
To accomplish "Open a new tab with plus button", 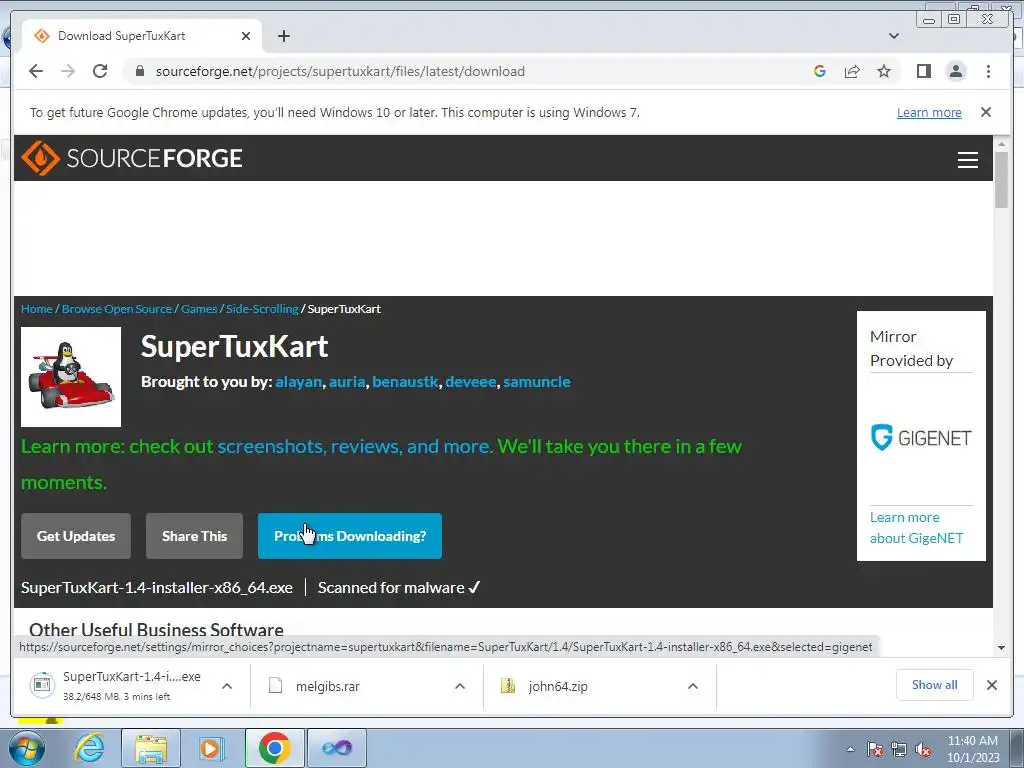I will coord(283,36).
